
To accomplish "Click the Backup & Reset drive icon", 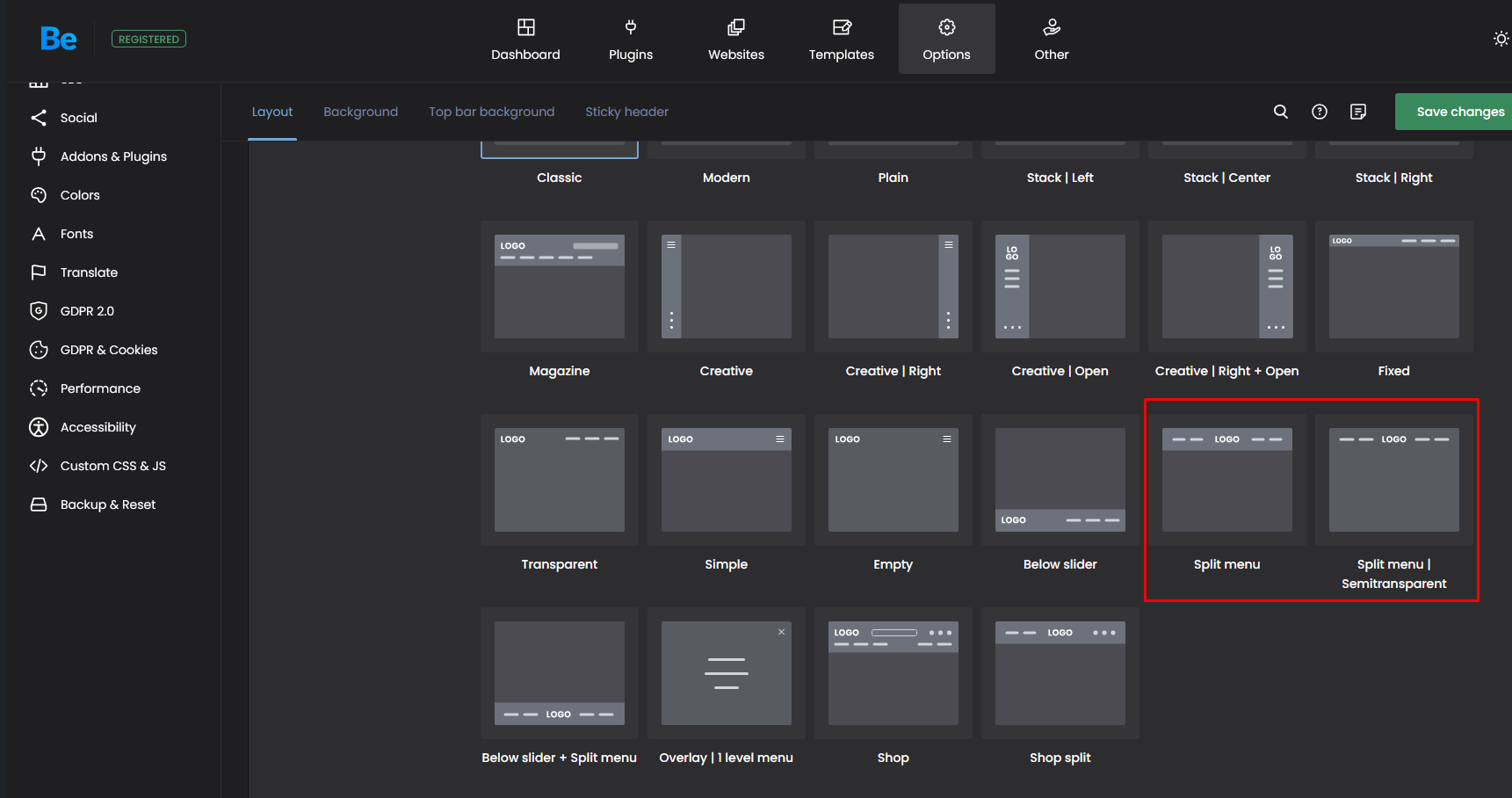I will click(x=39, y=504).
